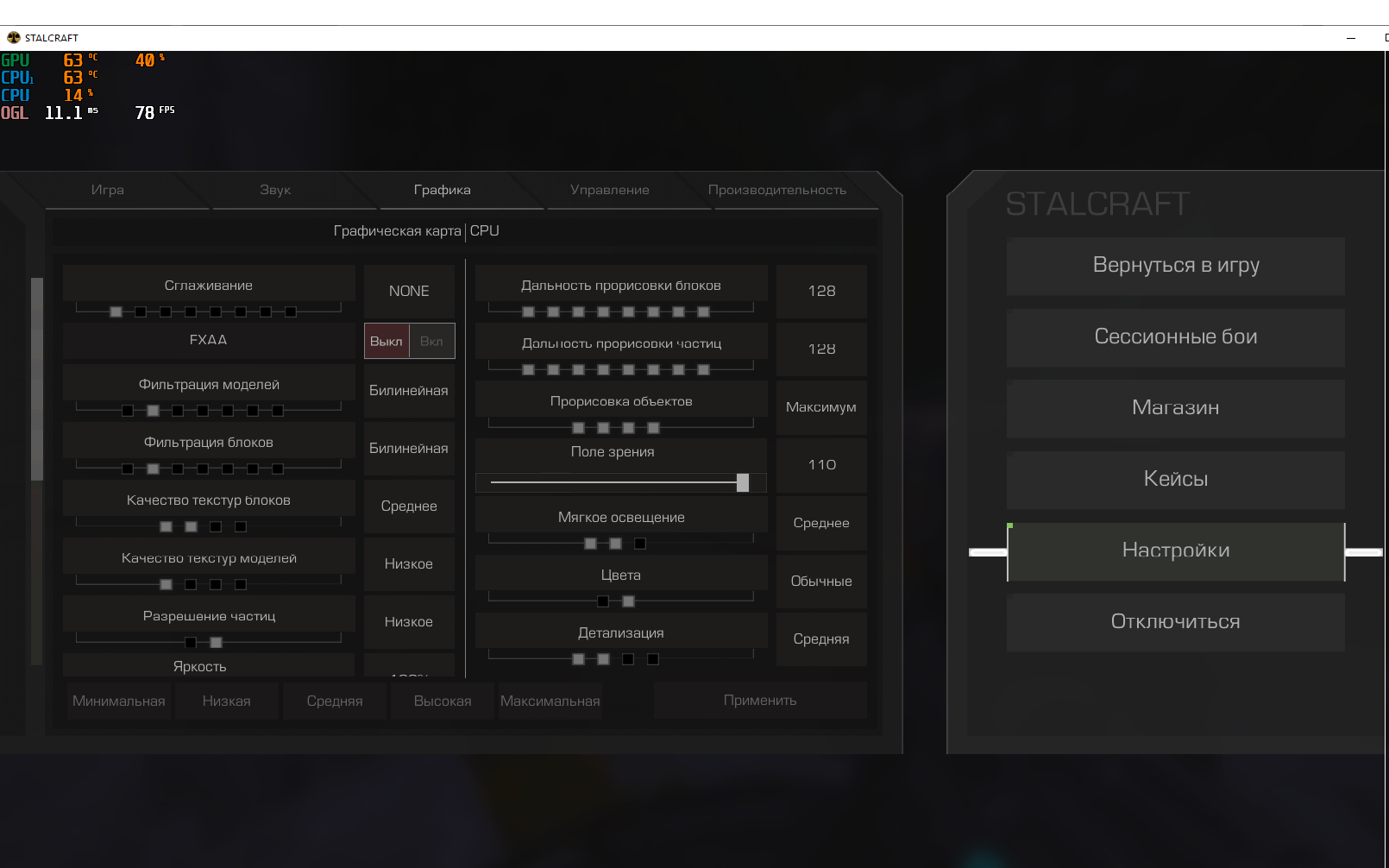Click Вернуться в игру button
Image resolution: width=1389 pixels, height=868 pixels.
(x=1176, y=266)
